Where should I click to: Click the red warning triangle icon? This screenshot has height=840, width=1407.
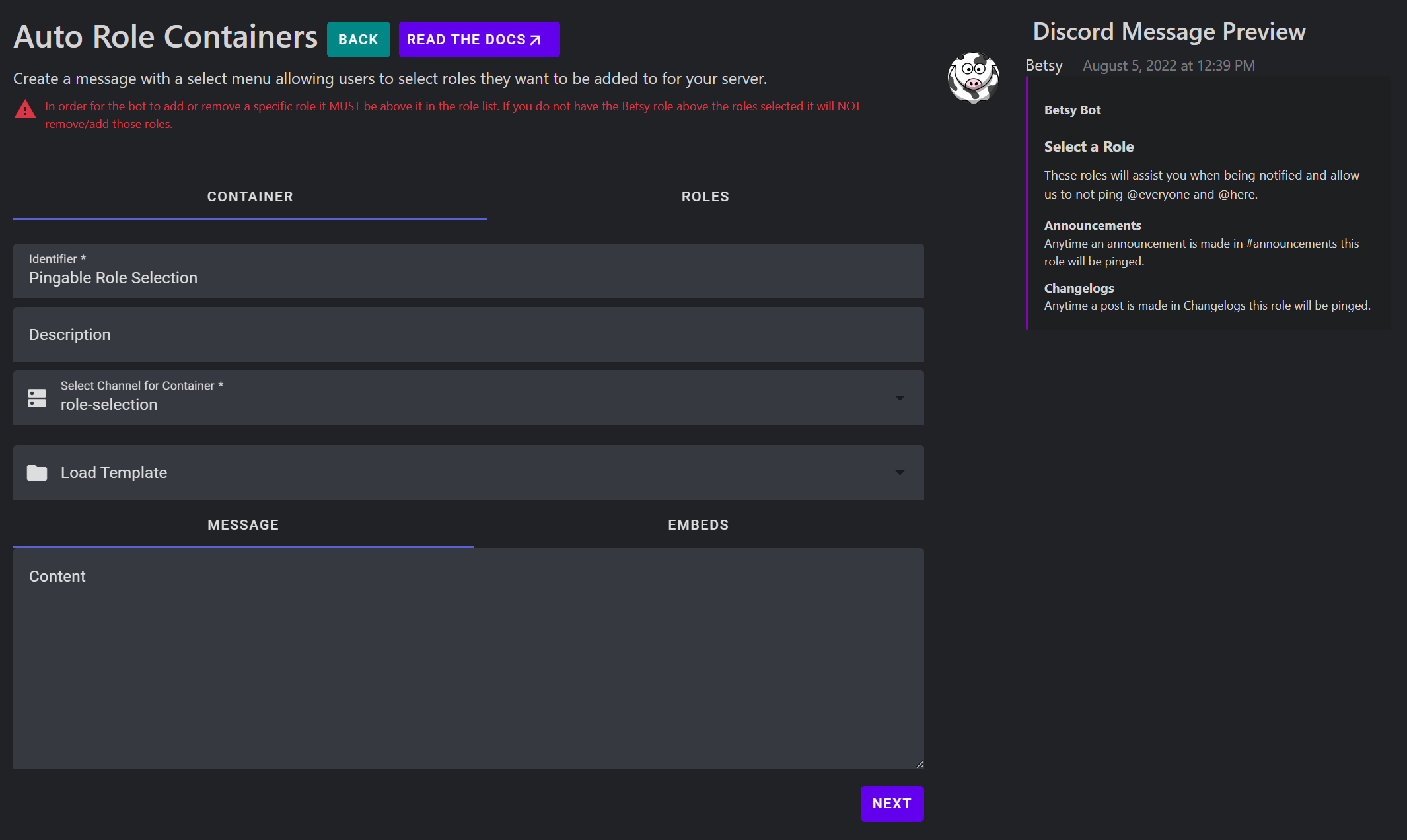(x=25, y=110)
